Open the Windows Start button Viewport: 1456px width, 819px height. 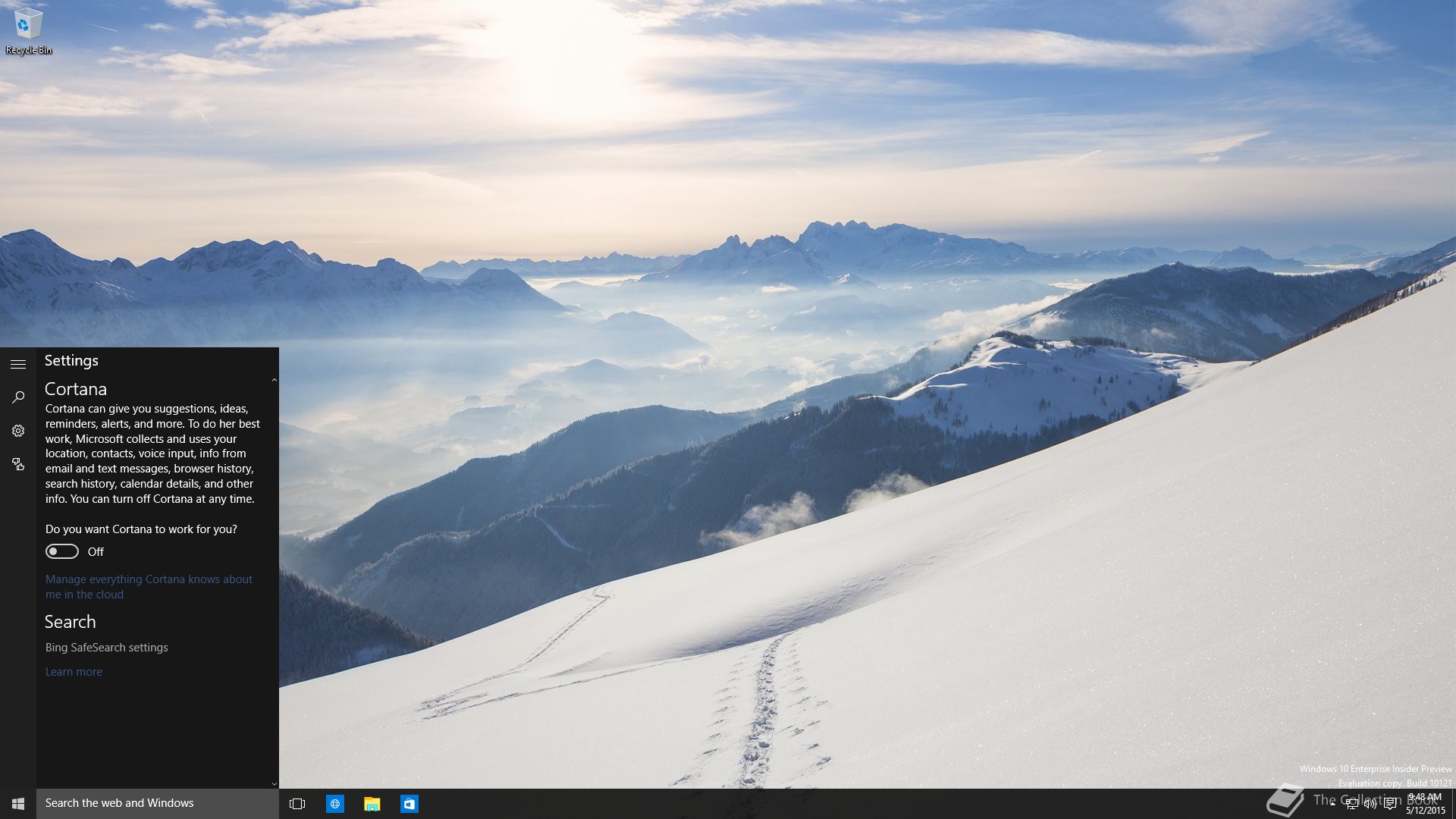(x=18, y=803)
